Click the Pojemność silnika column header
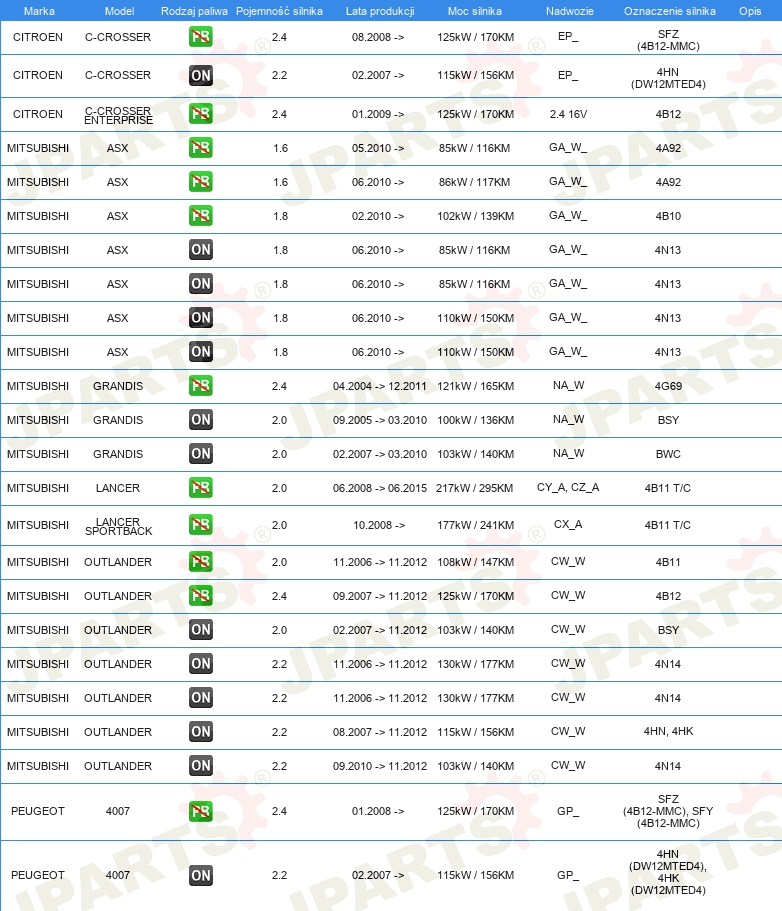 pos(279,11)
